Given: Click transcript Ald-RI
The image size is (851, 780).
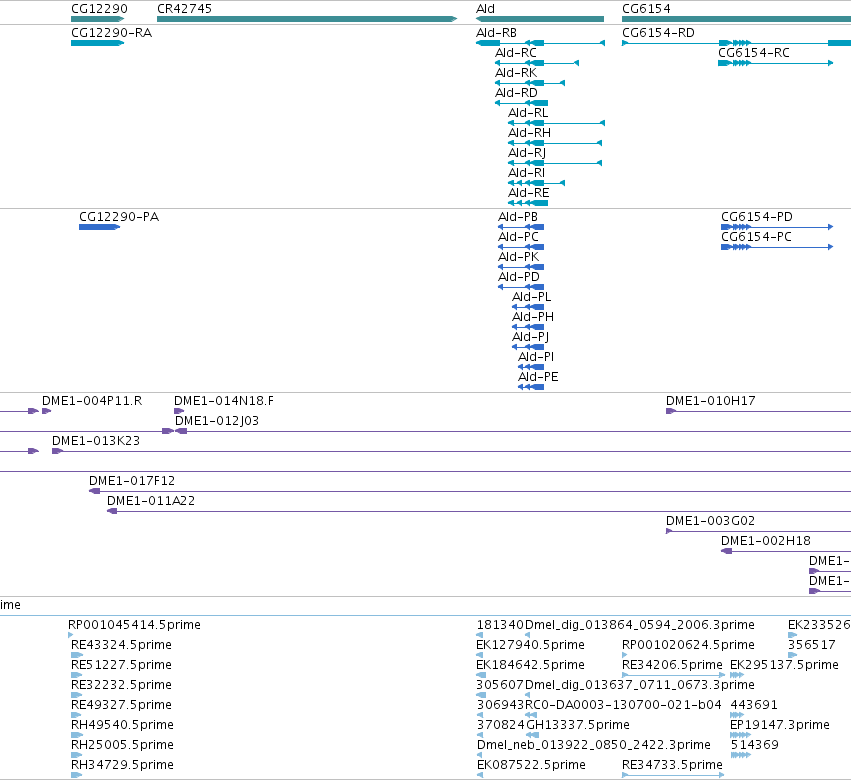Looking at the screenshot, I should [536, 183].
